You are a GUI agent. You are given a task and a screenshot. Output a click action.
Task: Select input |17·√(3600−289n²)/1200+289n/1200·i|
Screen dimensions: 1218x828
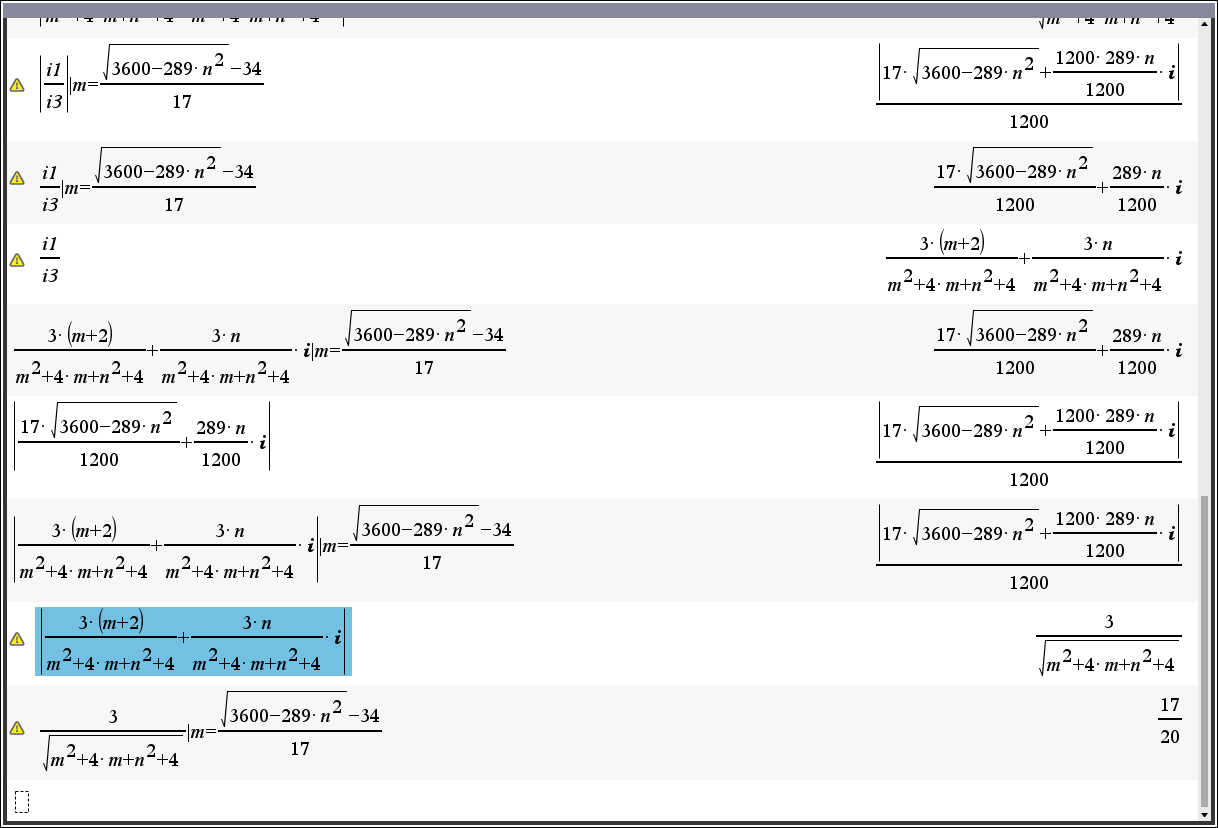142,435
